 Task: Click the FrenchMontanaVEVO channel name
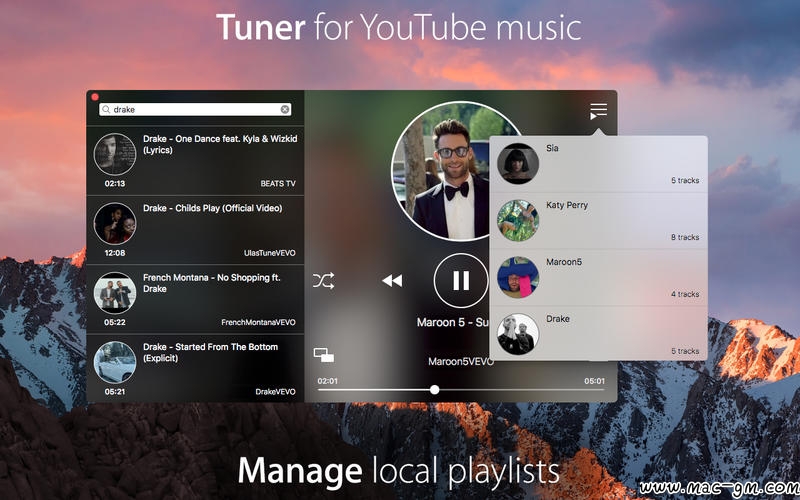pyautogui.click(x=258, y=322)
